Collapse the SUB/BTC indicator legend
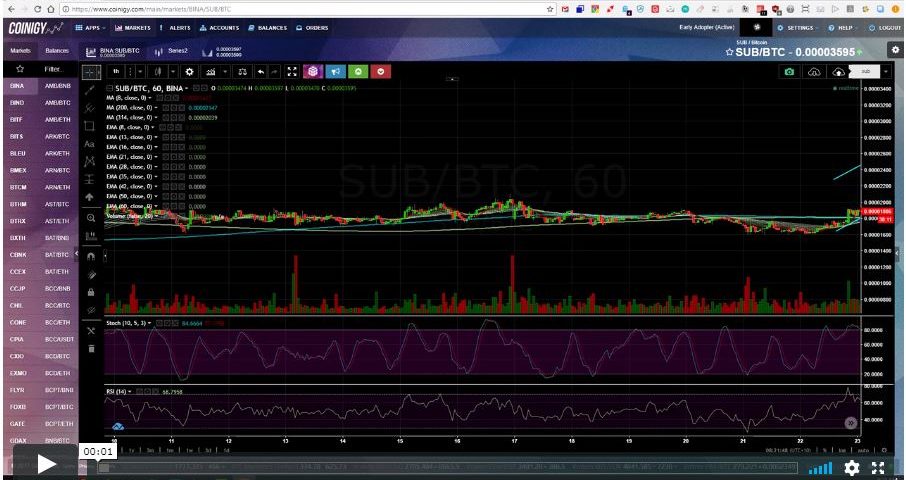This screenshot has width=906, height=480. [111, 88]
